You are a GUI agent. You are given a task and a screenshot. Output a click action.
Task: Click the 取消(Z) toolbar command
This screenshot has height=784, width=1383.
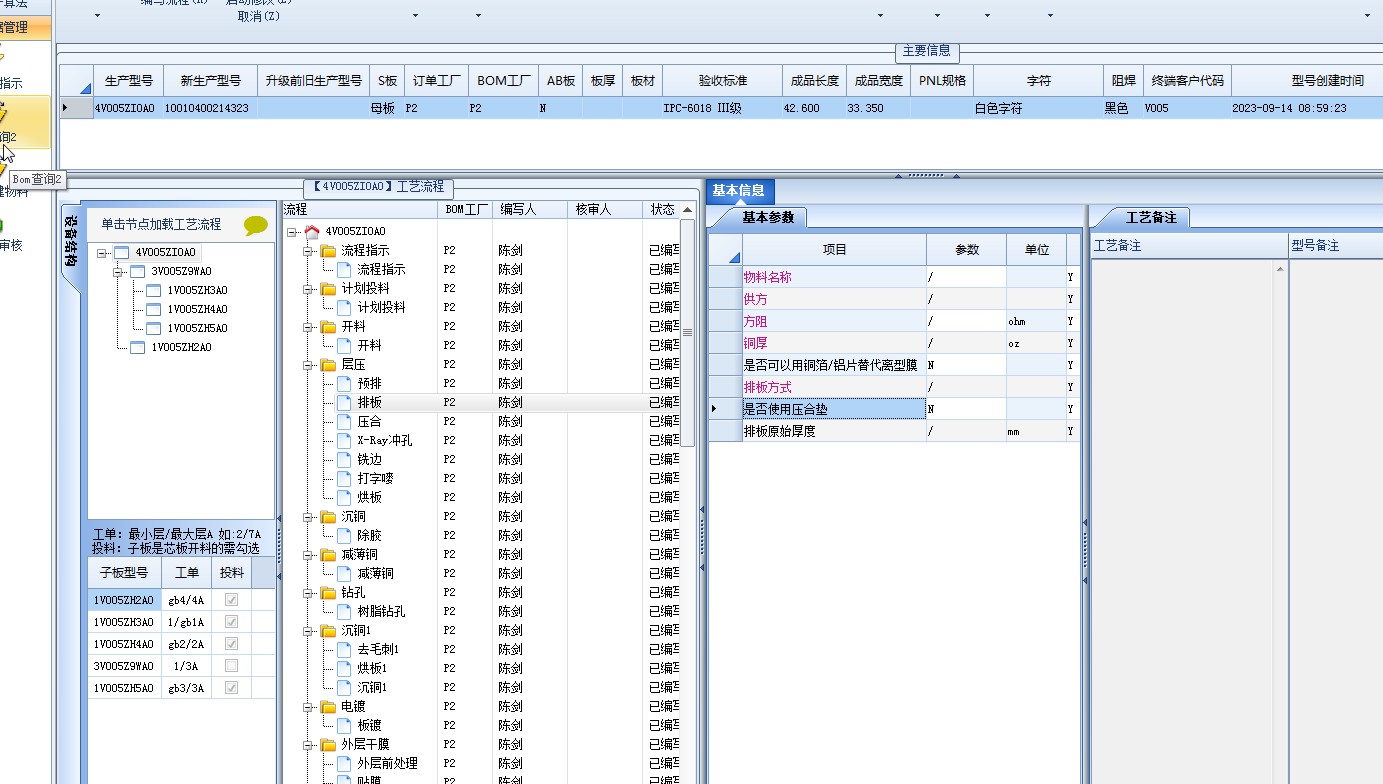tap(259, 16)
